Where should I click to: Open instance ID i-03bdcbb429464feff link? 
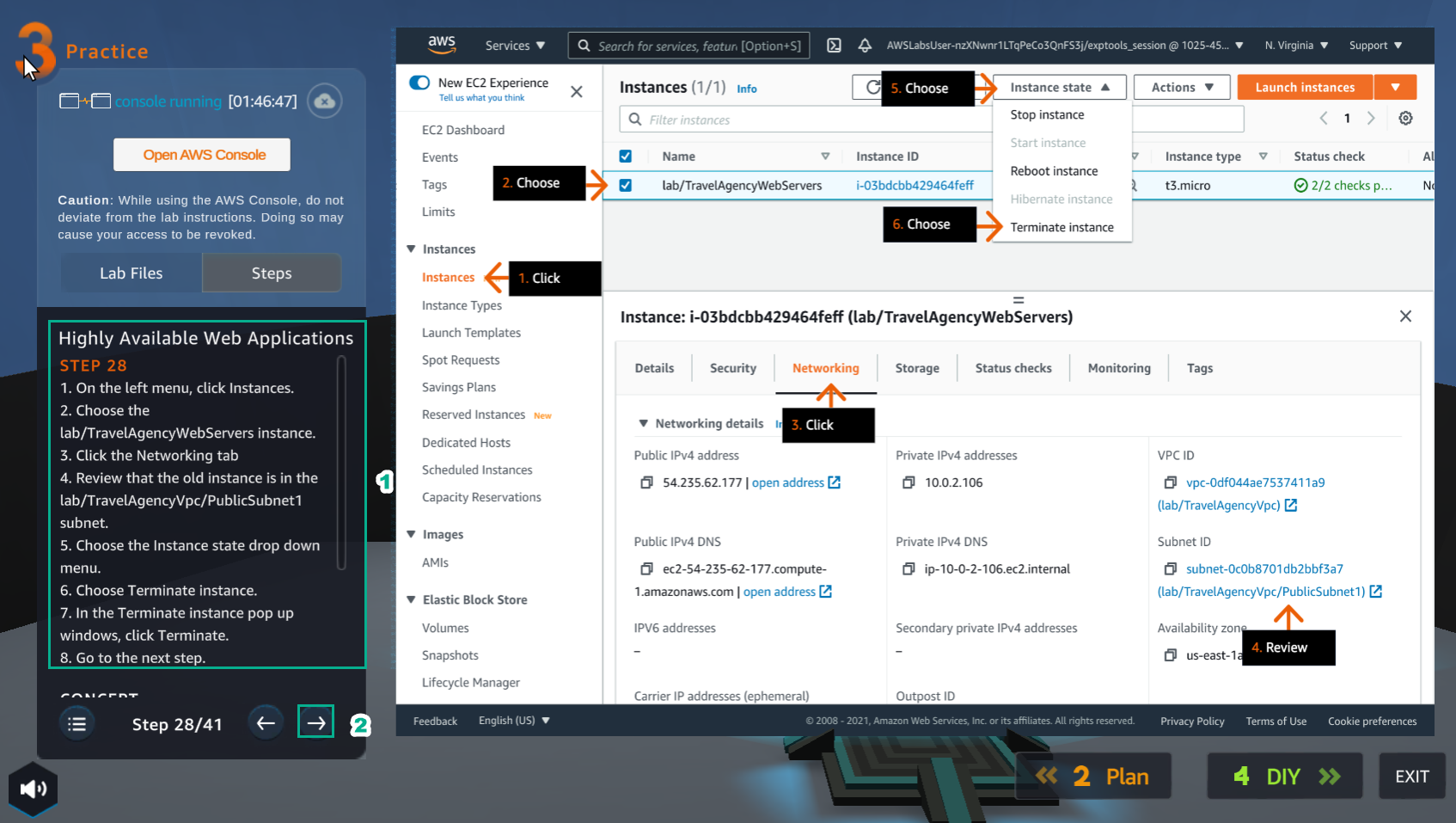[915, 186]
